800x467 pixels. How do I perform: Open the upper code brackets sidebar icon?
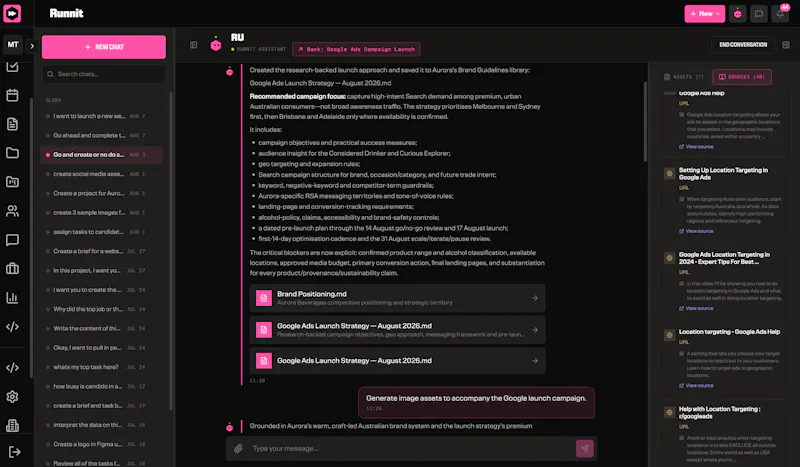click(13, 327)
